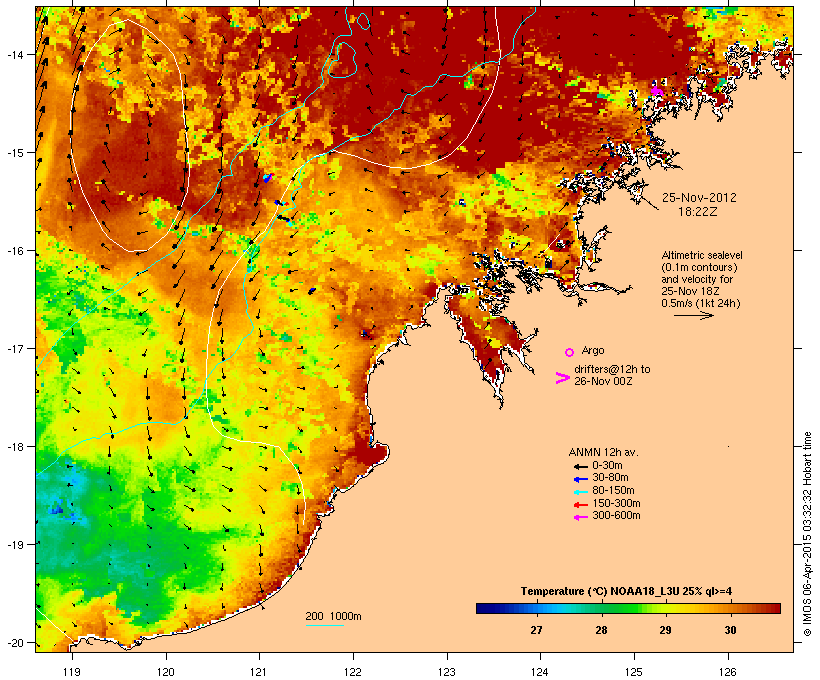
Task: Click the latitude axis label -18
Action: click(x=14, y=446)
